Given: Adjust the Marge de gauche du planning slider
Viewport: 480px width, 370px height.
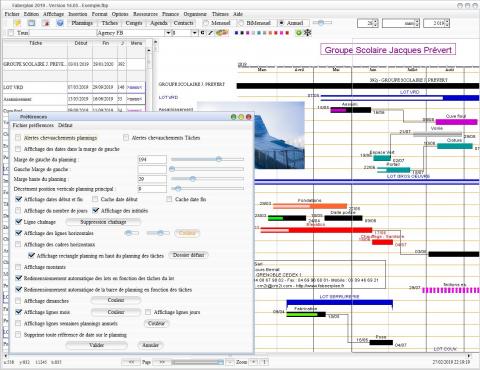Looking at the screenshot, I should tap(207, 159).
